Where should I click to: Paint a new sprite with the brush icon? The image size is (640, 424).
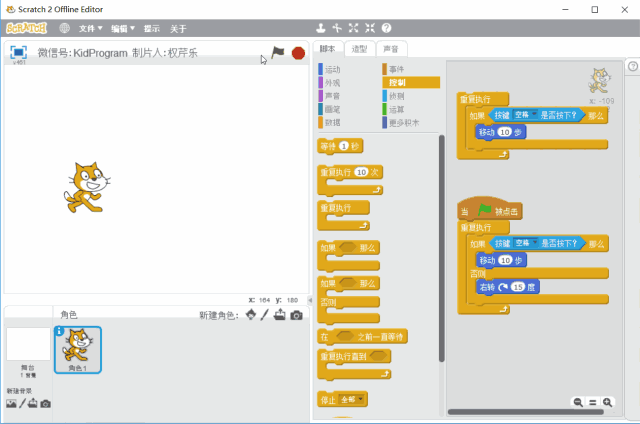265,315
